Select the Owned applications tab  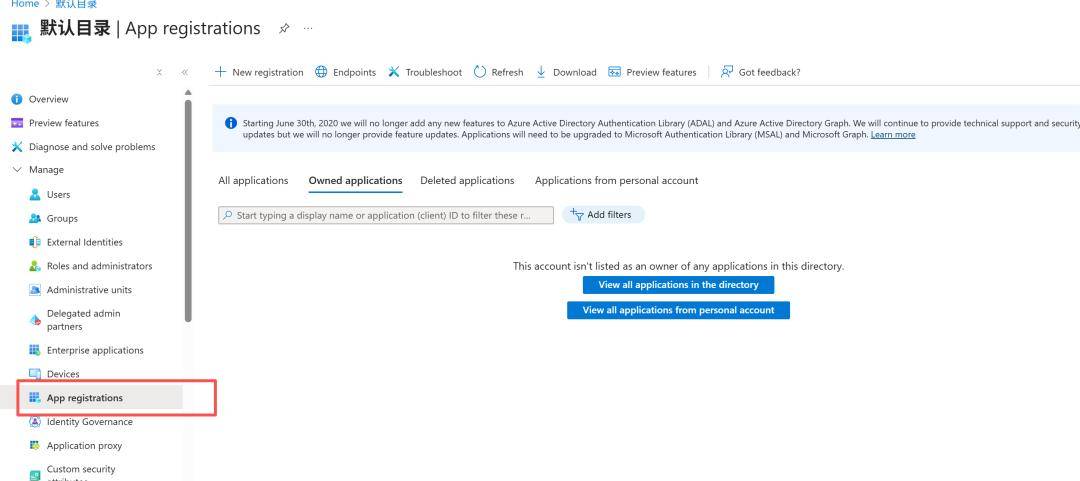[355, 181]
